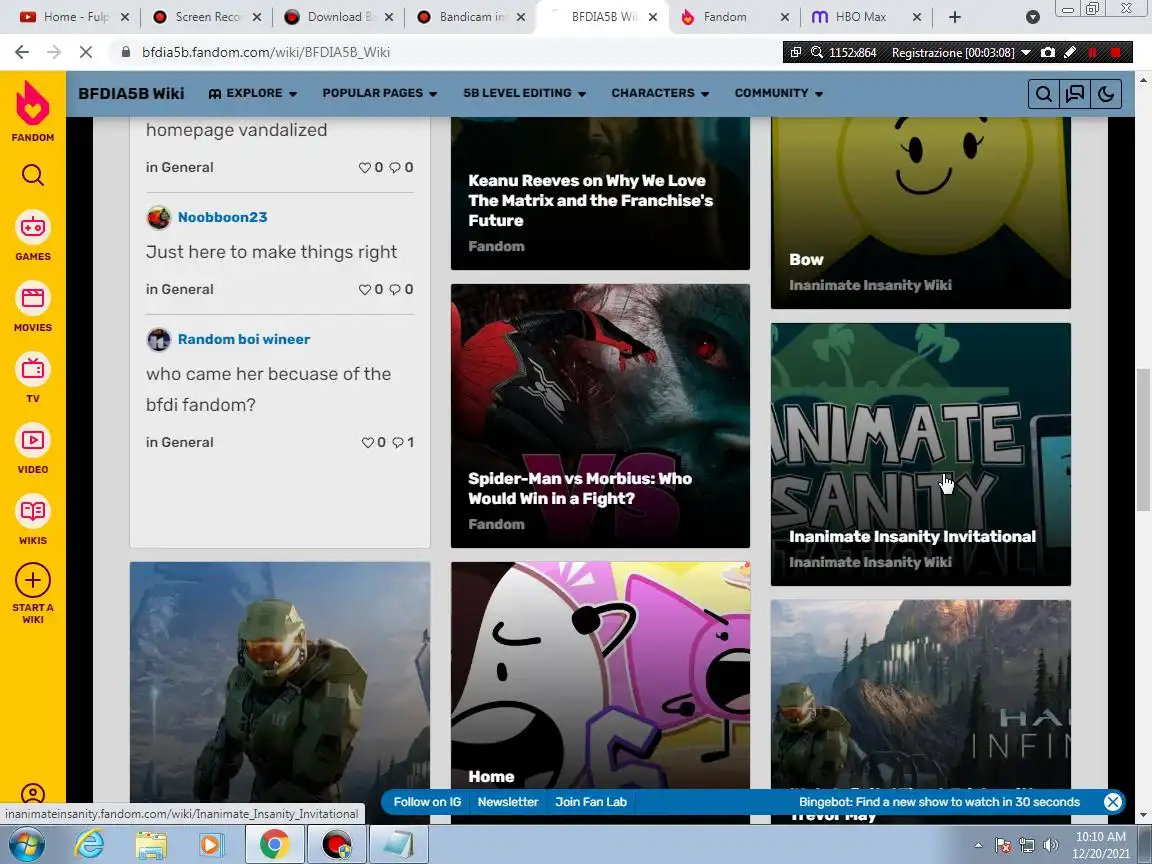Expand the Characters menu
Screen dimensions: 1152x864
point(660,93)
